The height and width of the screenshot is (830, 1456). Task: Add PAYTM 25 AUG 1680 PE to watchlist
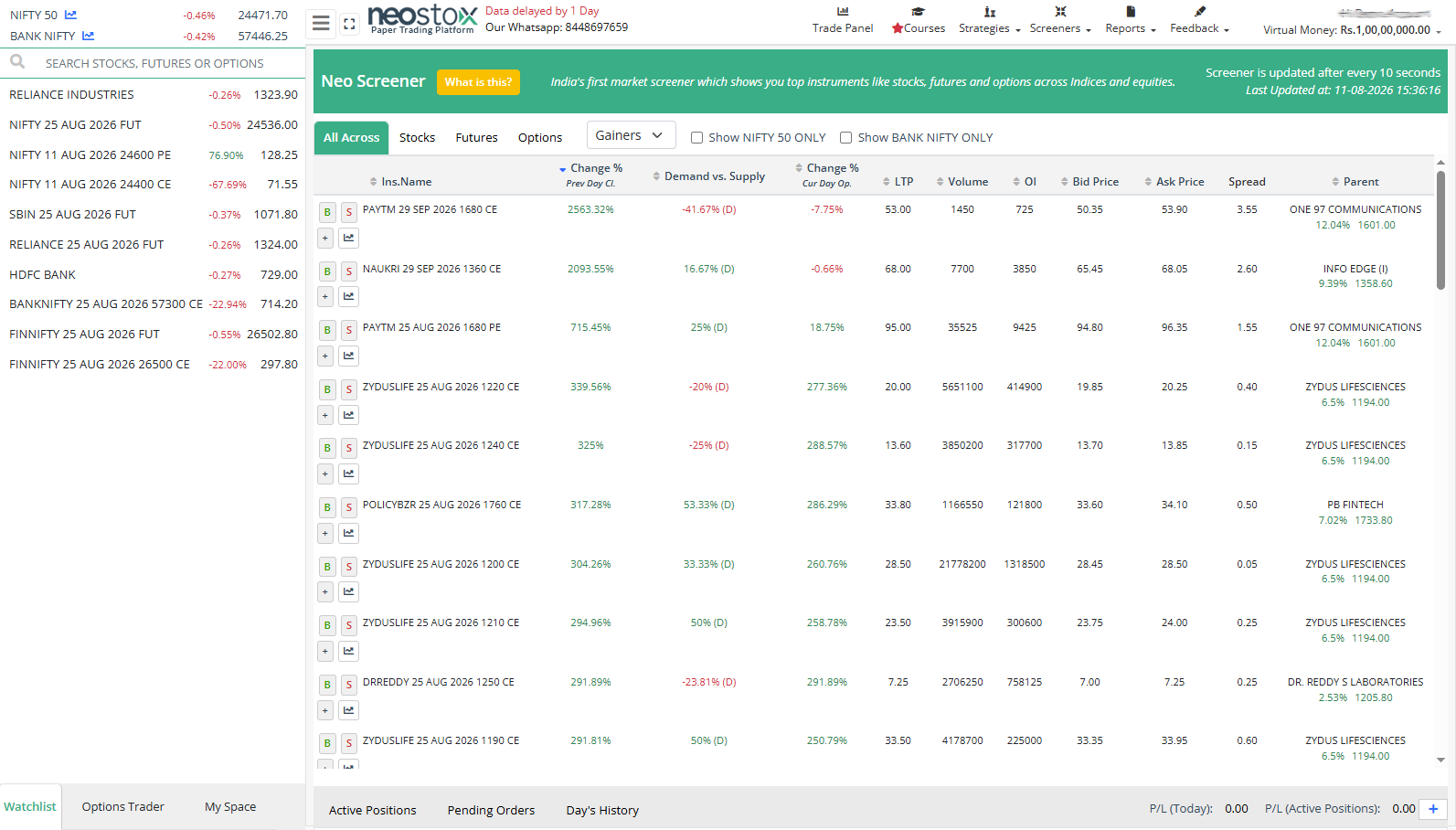[325, 356]
